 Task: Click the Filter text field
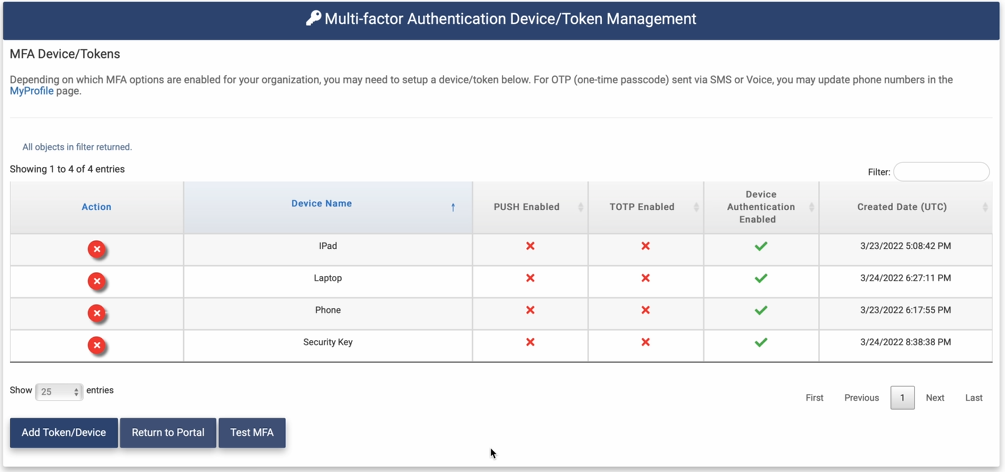coord(941,172)
